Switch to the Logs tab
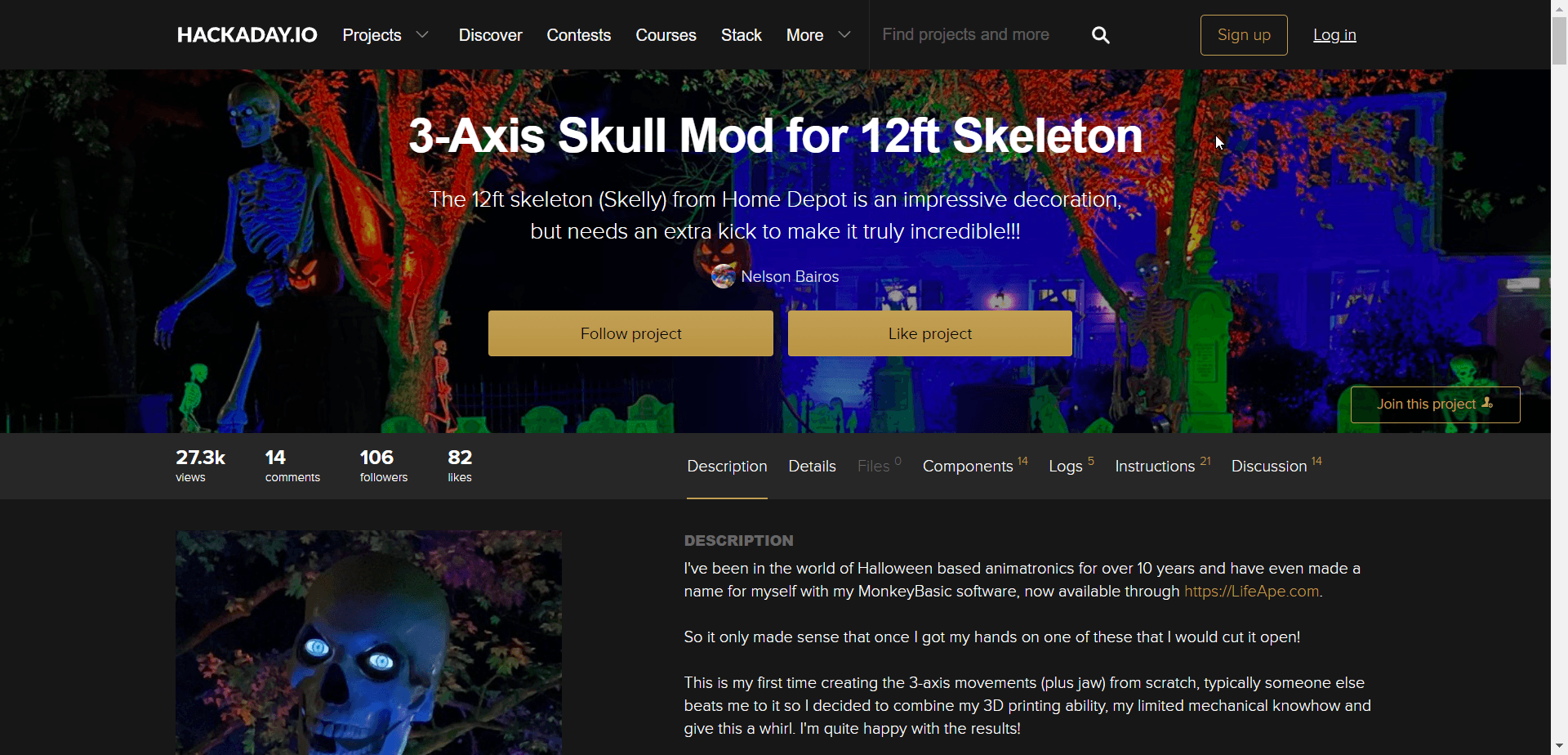This screenshot has width=1568, height=755. (1071, 466)
